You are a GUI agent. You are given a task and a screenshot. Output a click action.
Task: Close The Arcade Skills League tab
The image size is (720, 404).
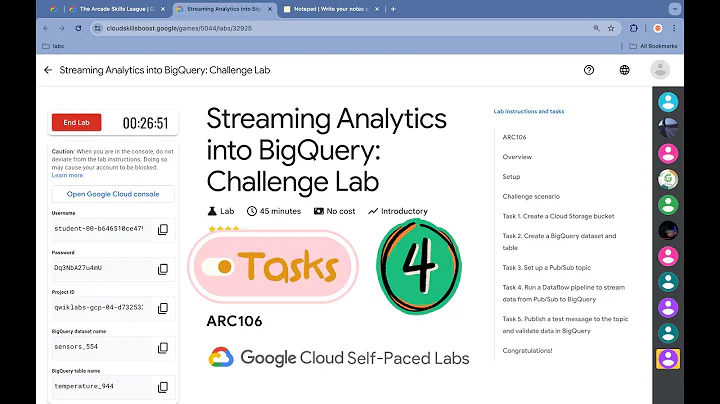click(x=163, y=9)
